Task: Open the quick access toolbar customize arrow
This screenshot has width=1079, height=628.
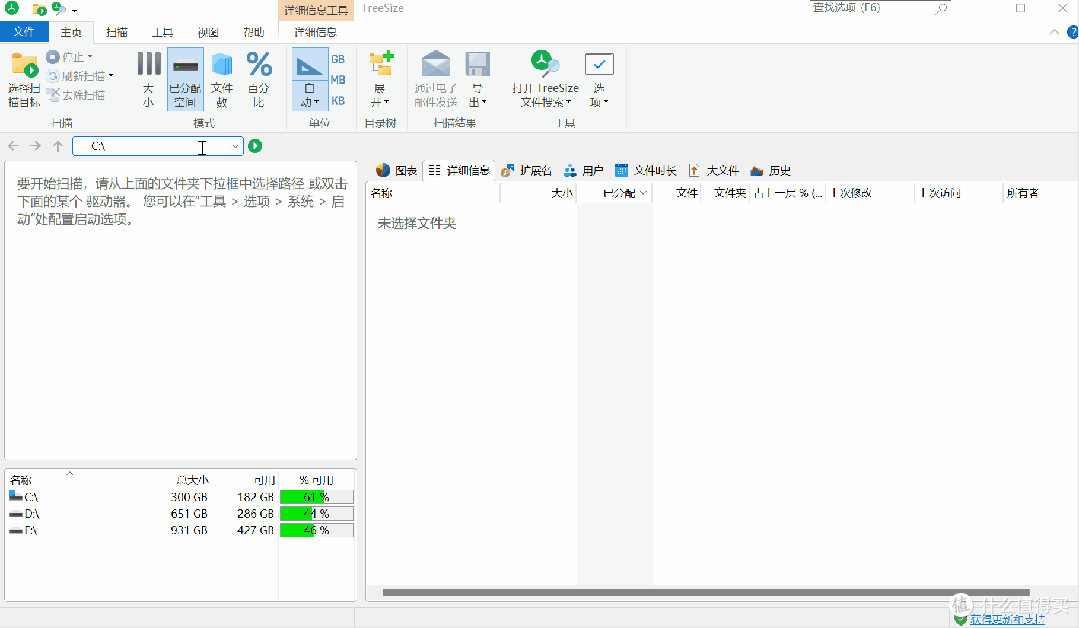Action: click(74, 10)
